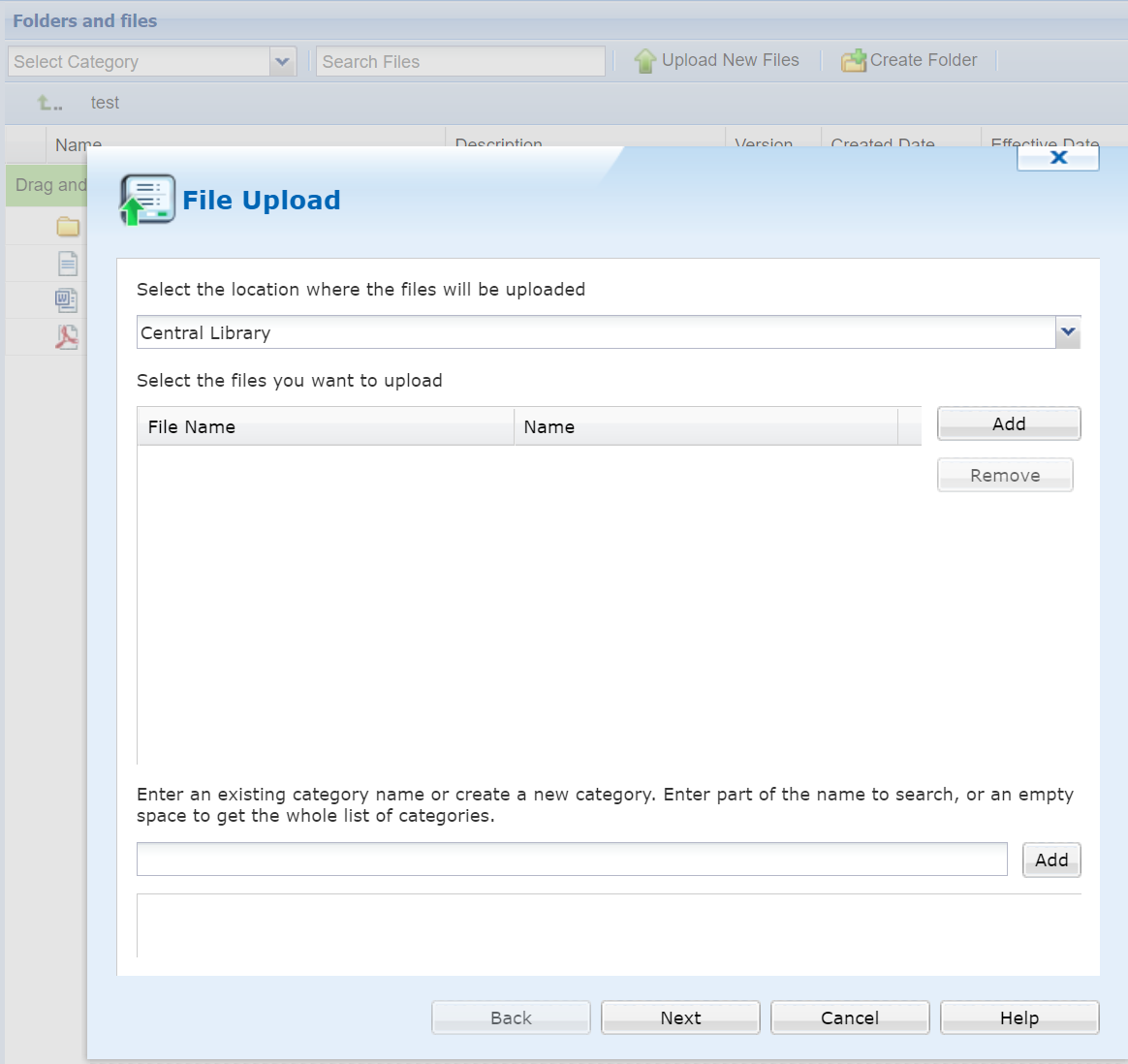Click Upload New Files link
This screenshot has width=1128, height=1064.
click(x=730, y=60)
